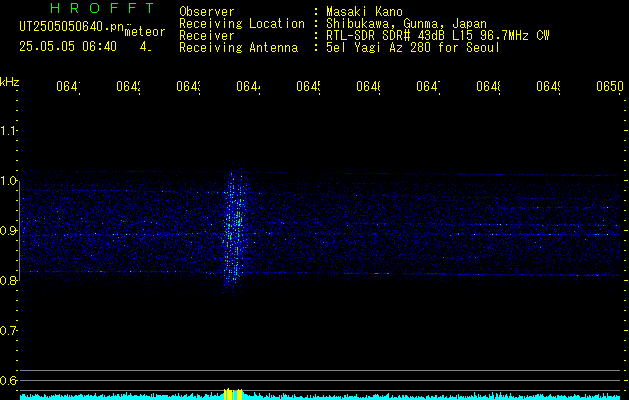The height and width of the screenshot is (400, 629).
Task: Click the Receiving Antenna label
Action: [x=239, y=48]
